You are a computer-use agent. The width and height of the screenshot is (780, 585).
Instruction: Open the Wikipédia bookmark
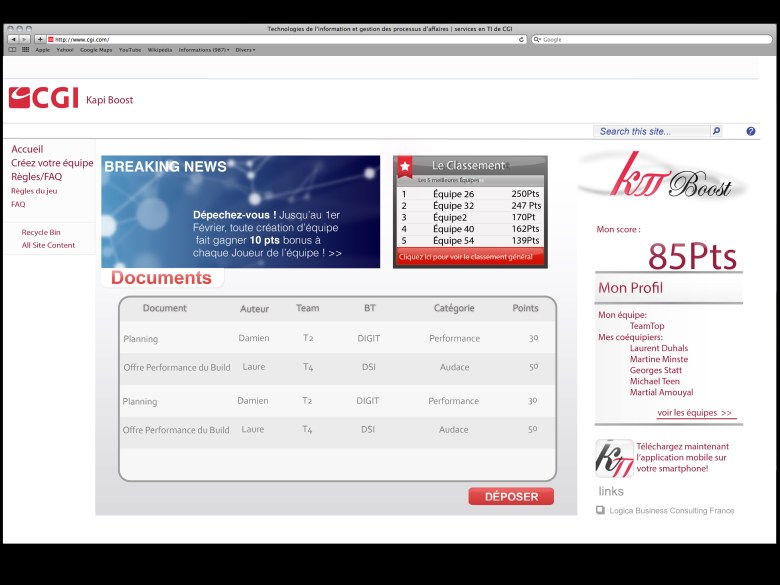pos(160,50)
